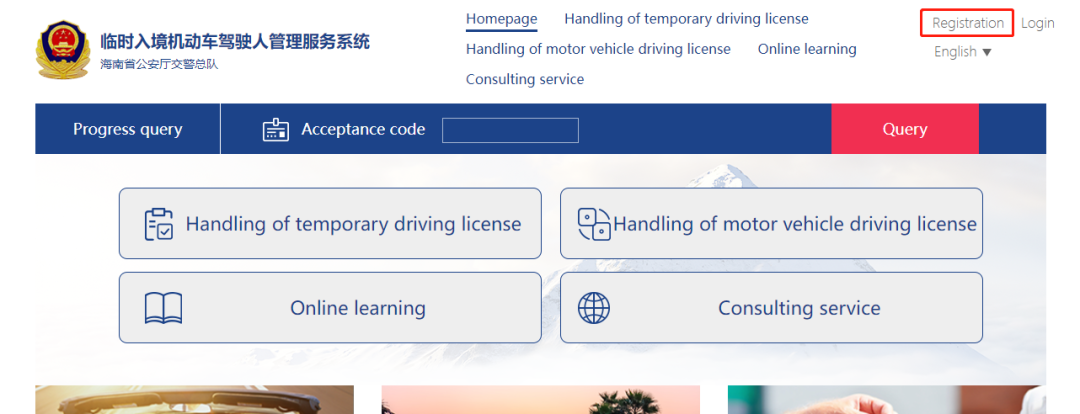This screenshot has width=1080, height=414.
Task: Click the clipboard icon on temporary license card
Action: [x=158, y=224]
